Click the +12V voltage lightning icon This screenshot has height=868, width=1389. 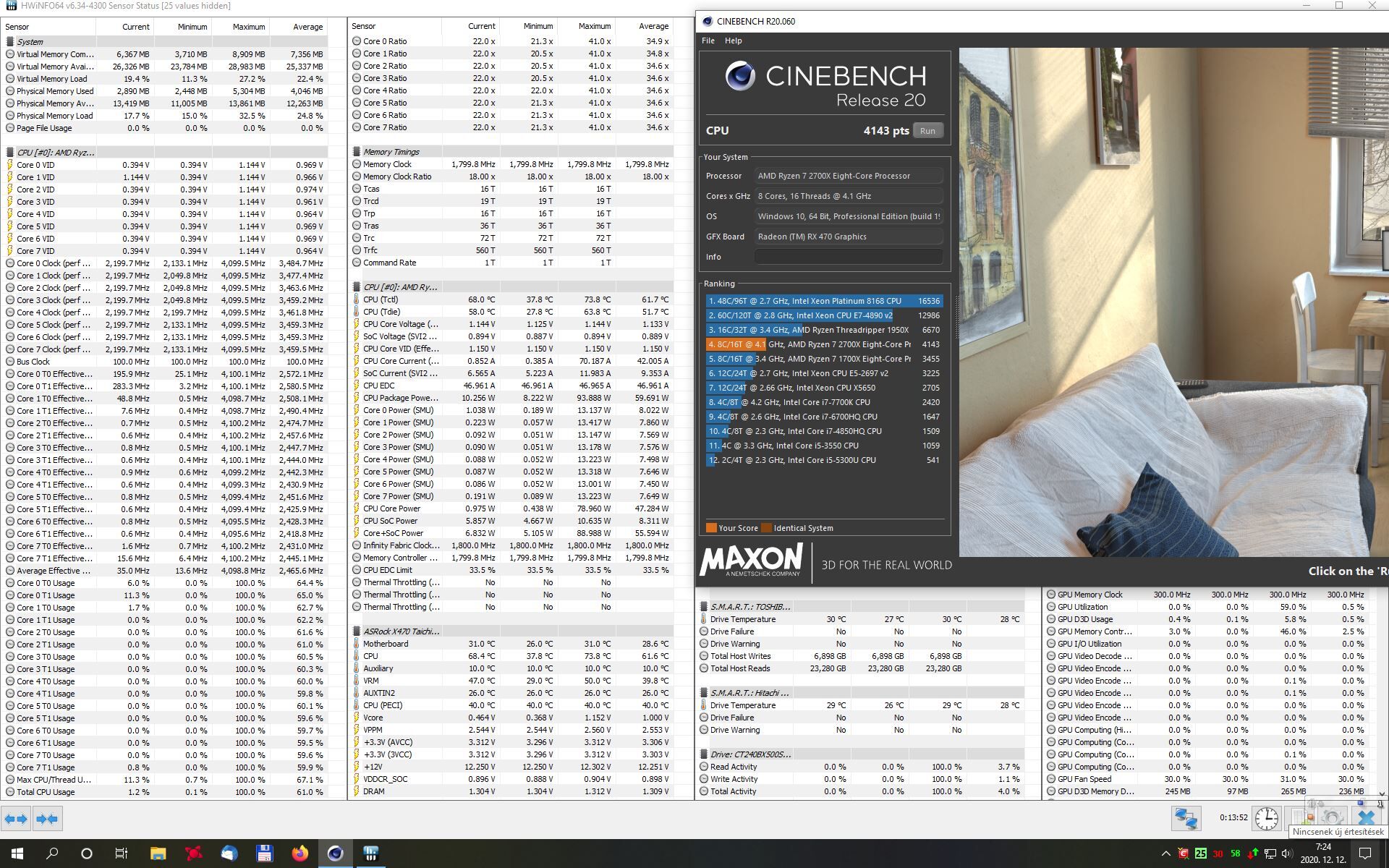point(357,767)
